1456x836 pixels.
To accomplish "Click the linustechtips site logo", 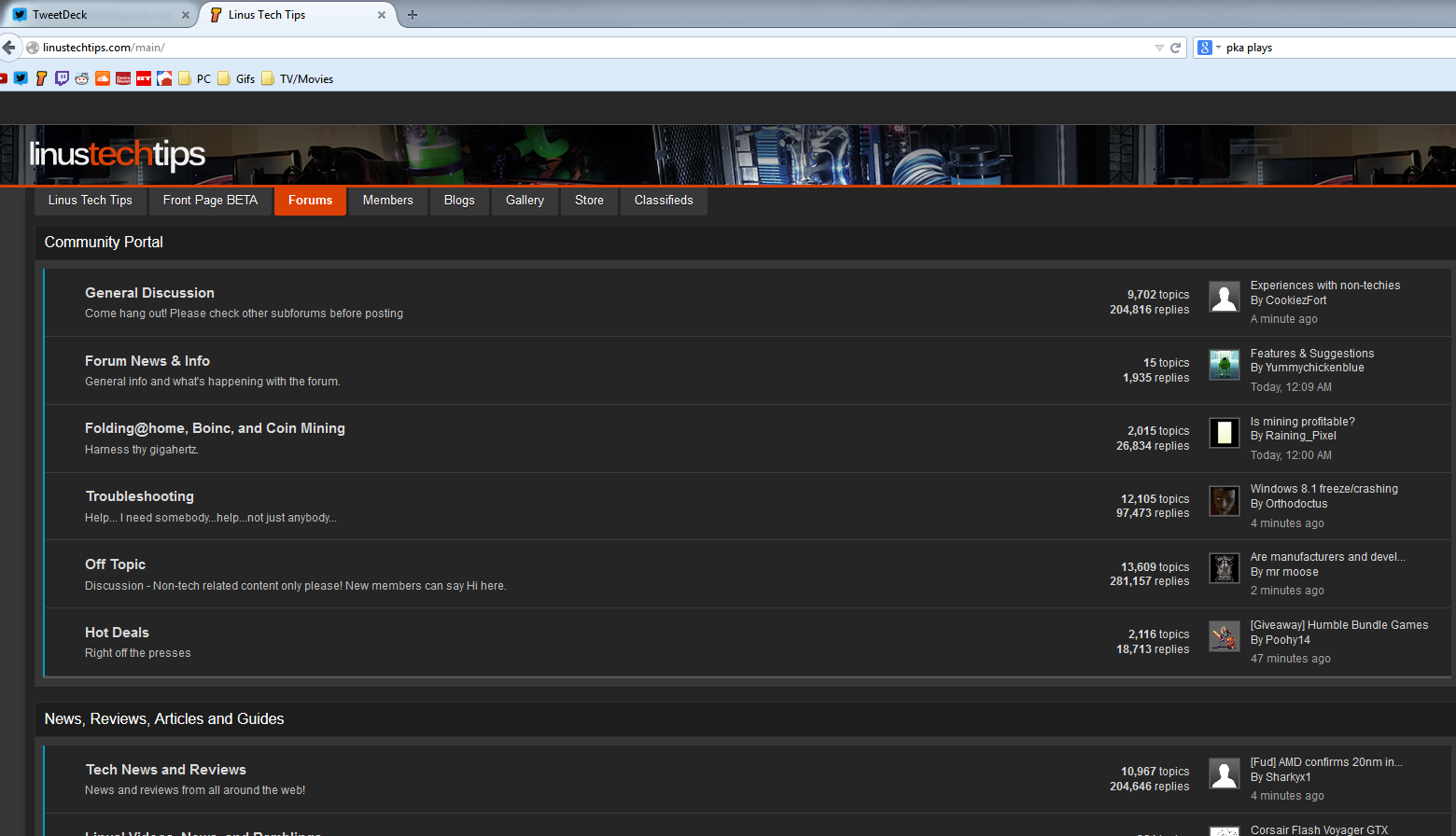I will 117,155.
